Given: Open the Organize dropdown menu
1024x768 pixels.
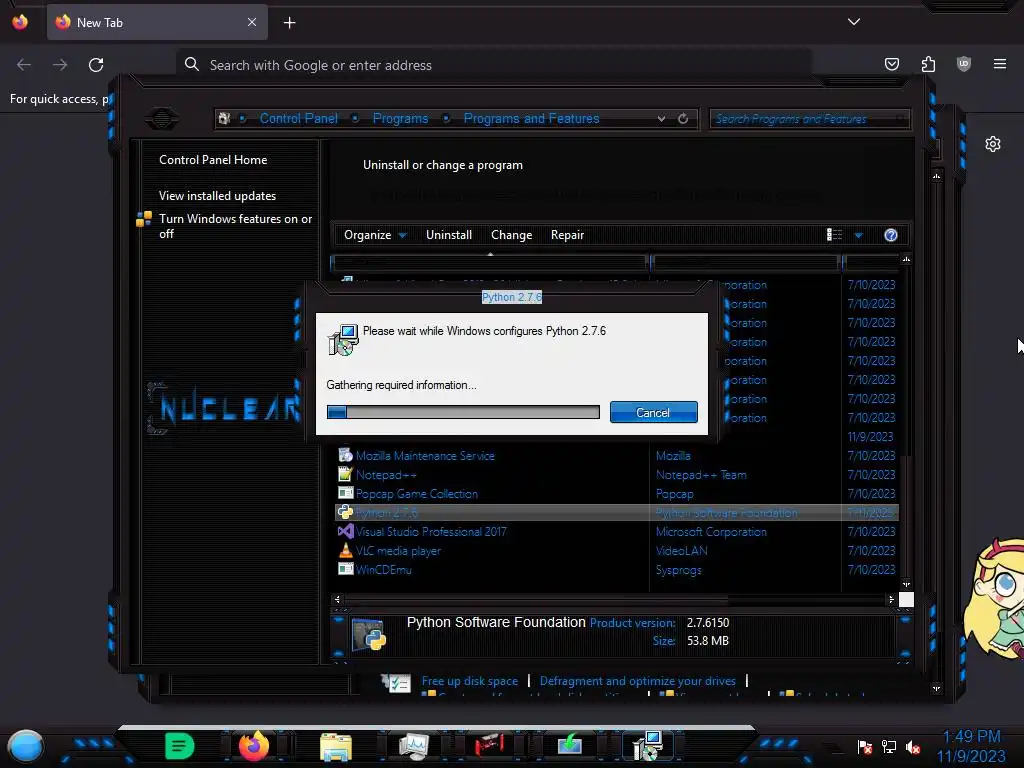Looking at the screenshot, I should tap(375, 235).
